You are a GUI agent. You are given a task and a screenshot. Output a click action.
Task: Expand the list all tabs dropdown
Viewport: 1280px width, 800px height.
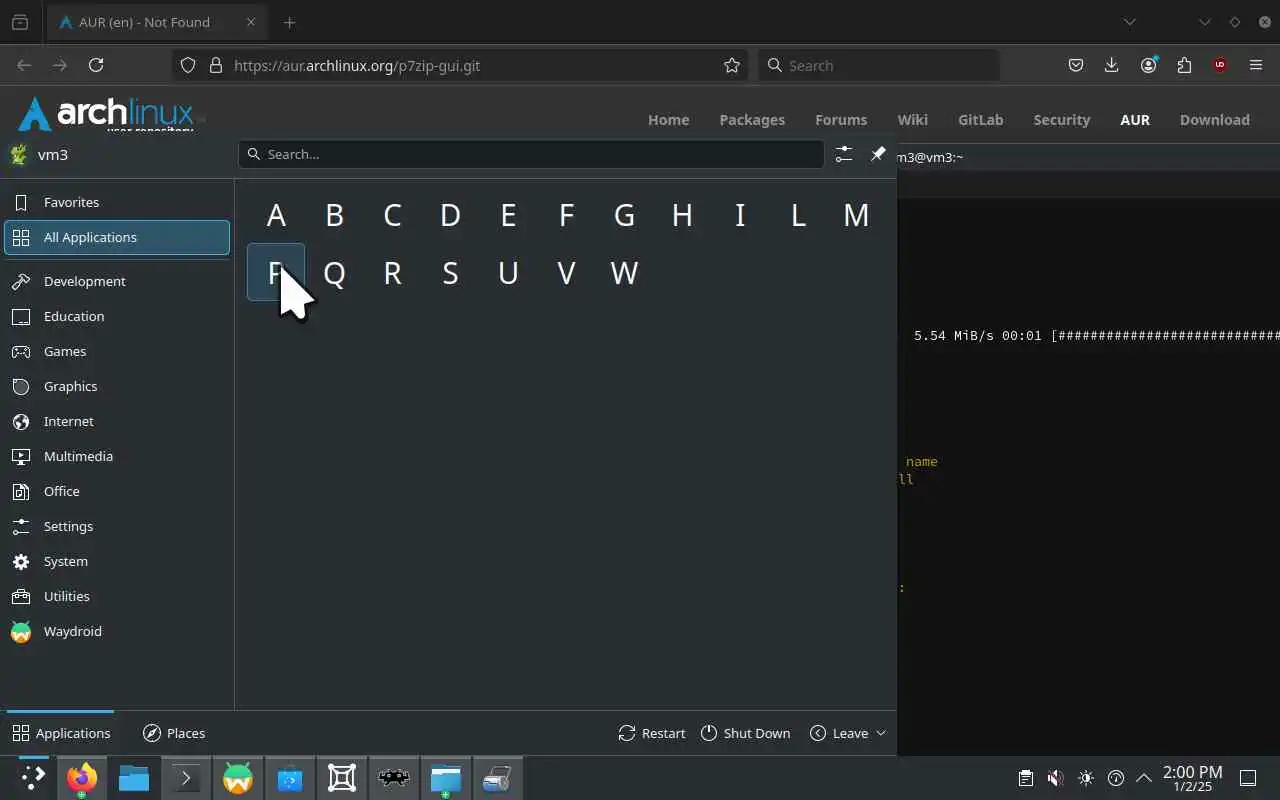click(1129, 22)
